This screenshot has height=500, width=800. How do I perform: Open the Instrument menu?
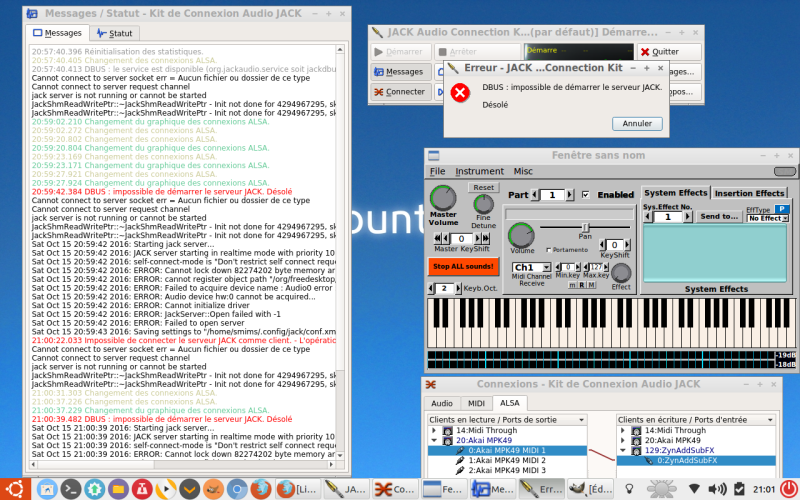point(479,172)
